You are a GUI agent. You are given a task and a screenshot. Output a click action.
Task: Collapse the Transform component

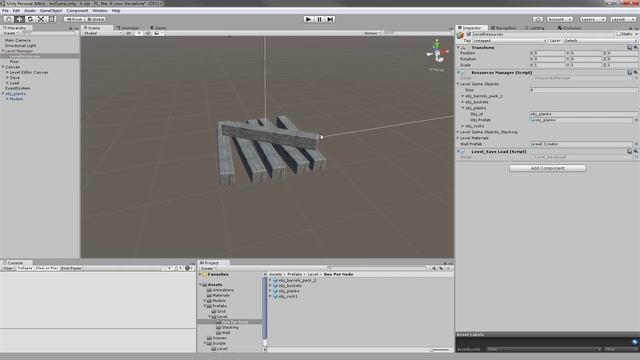pyautogui.click(x=458, y=47)
